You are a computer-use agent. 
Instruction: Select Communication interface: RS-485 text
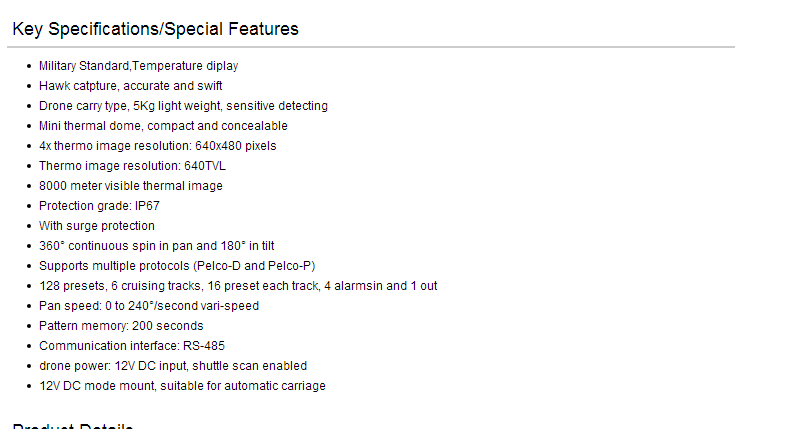(131, 346)
